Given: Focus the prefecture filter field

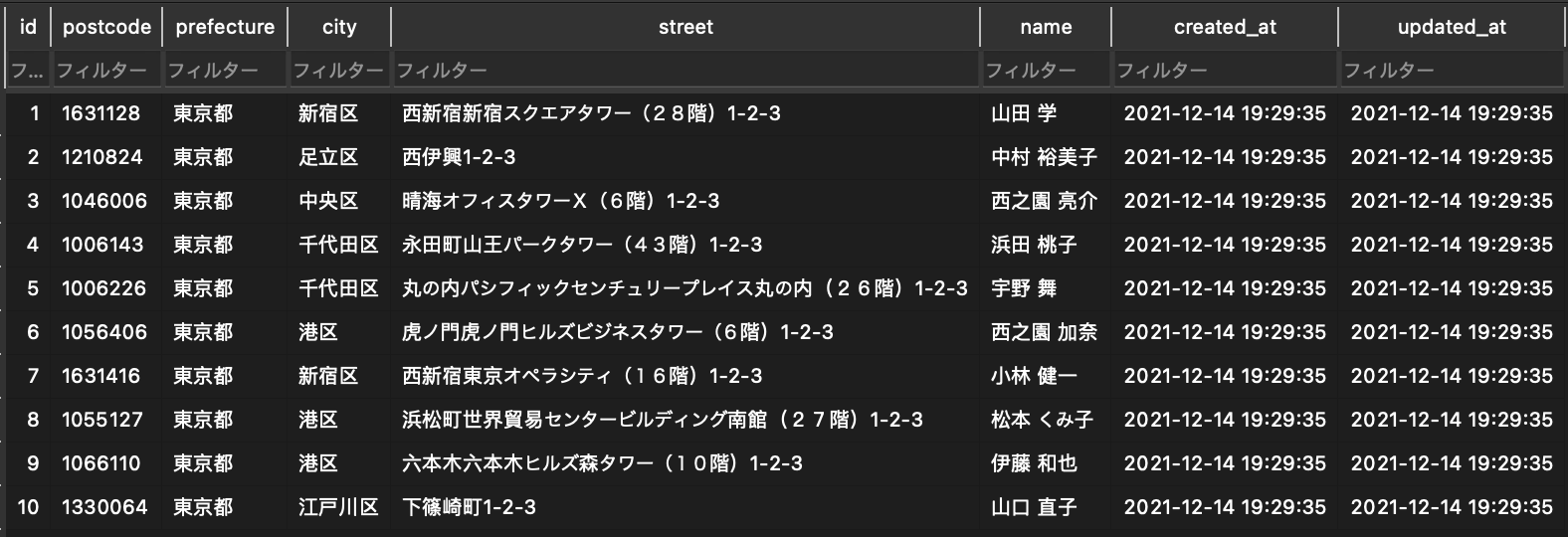Looking at the screenshot, I should [225, 71].
